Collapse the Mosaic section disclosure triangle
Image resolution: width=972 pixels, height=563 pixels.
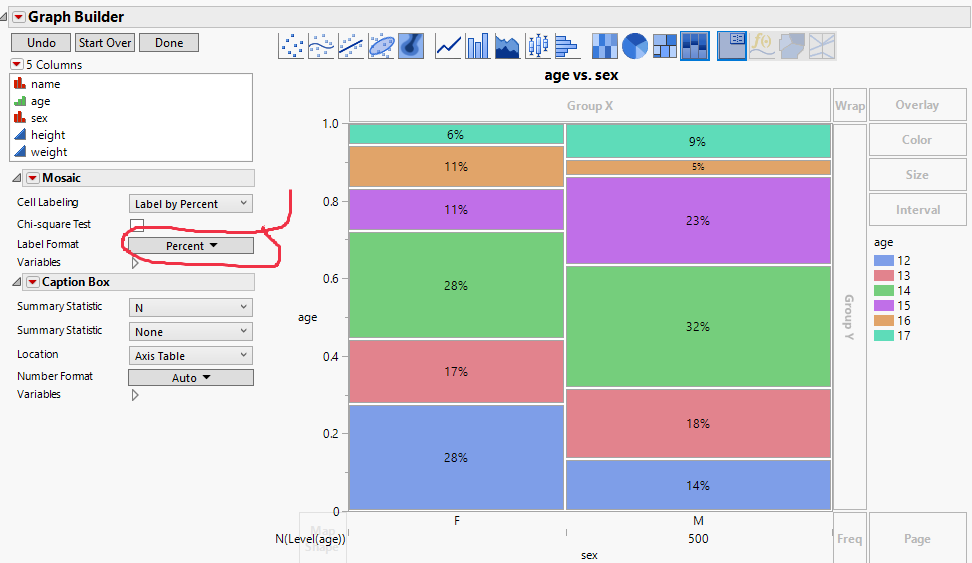(x=17, y=179)
